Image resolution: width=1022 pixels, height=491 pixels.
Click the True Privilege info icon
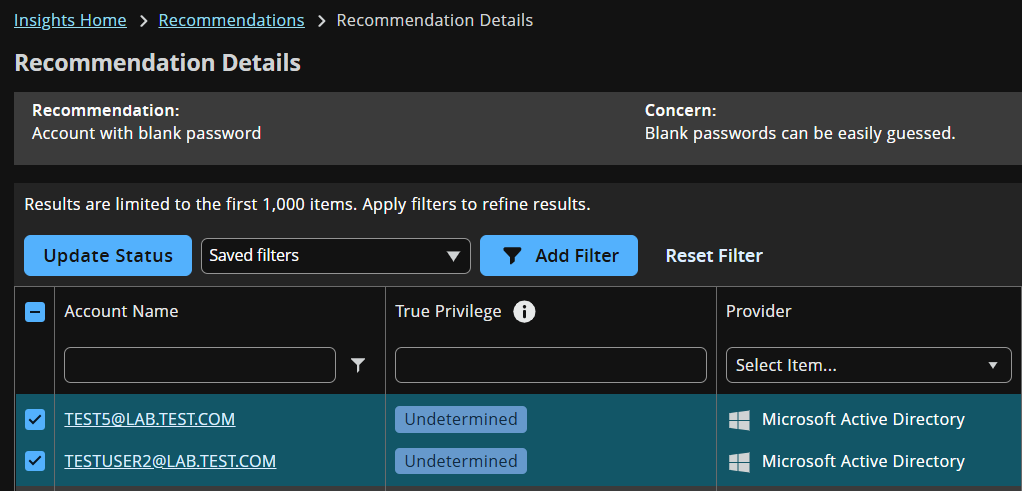pos(524,312)
